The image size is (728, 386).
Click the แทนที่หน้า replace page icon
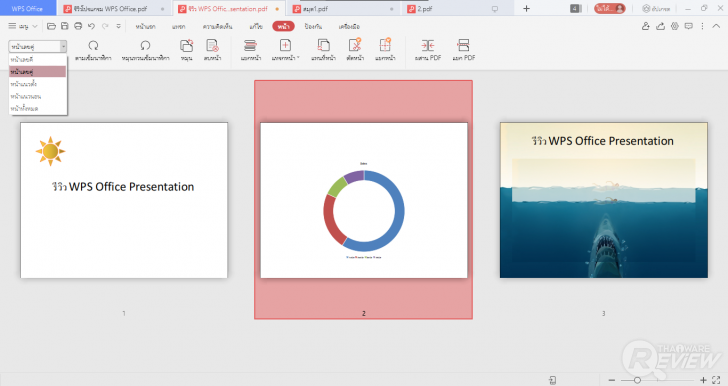[323, 45]
